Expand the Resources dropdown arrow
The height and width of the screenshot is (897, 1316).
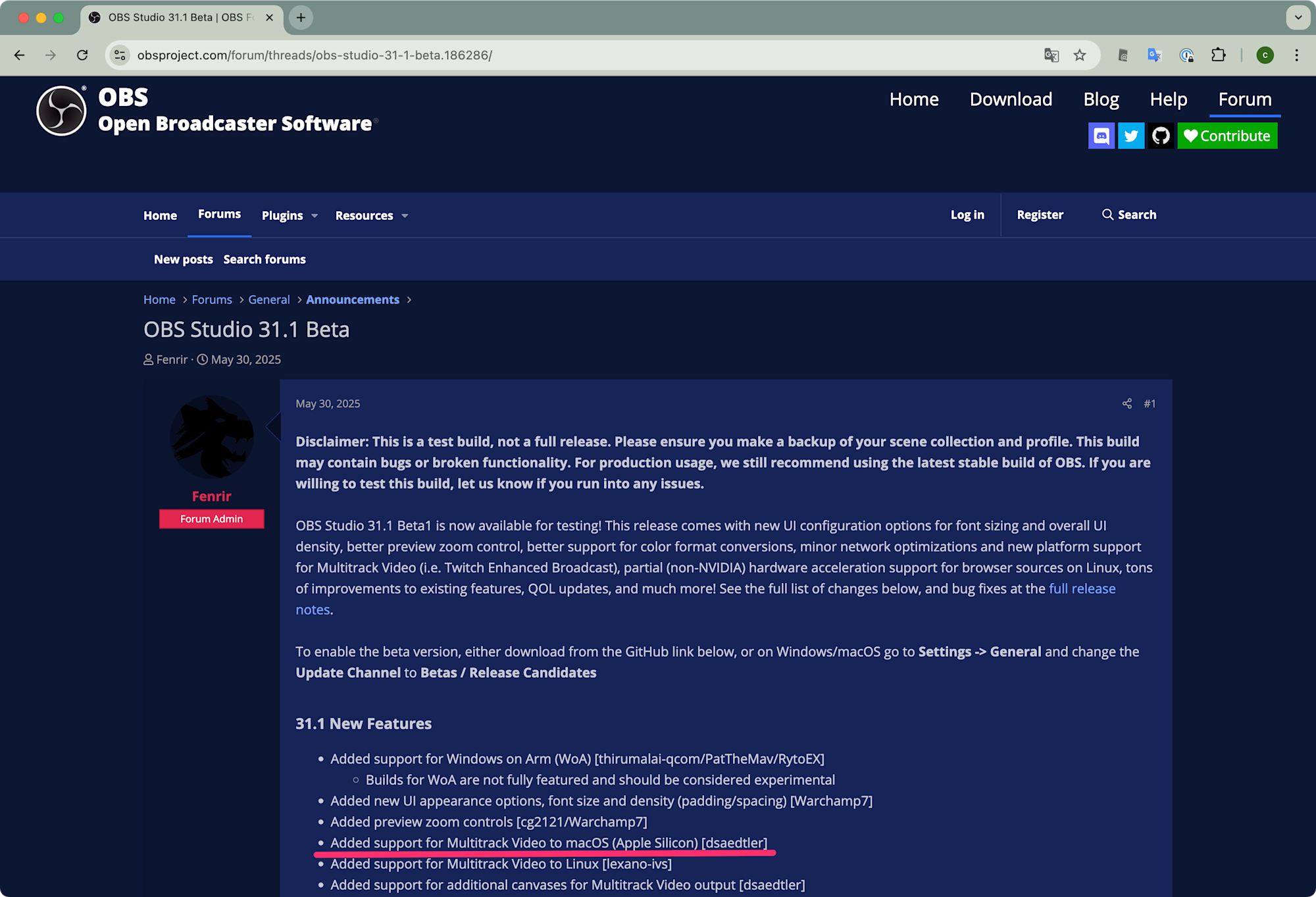405,216
